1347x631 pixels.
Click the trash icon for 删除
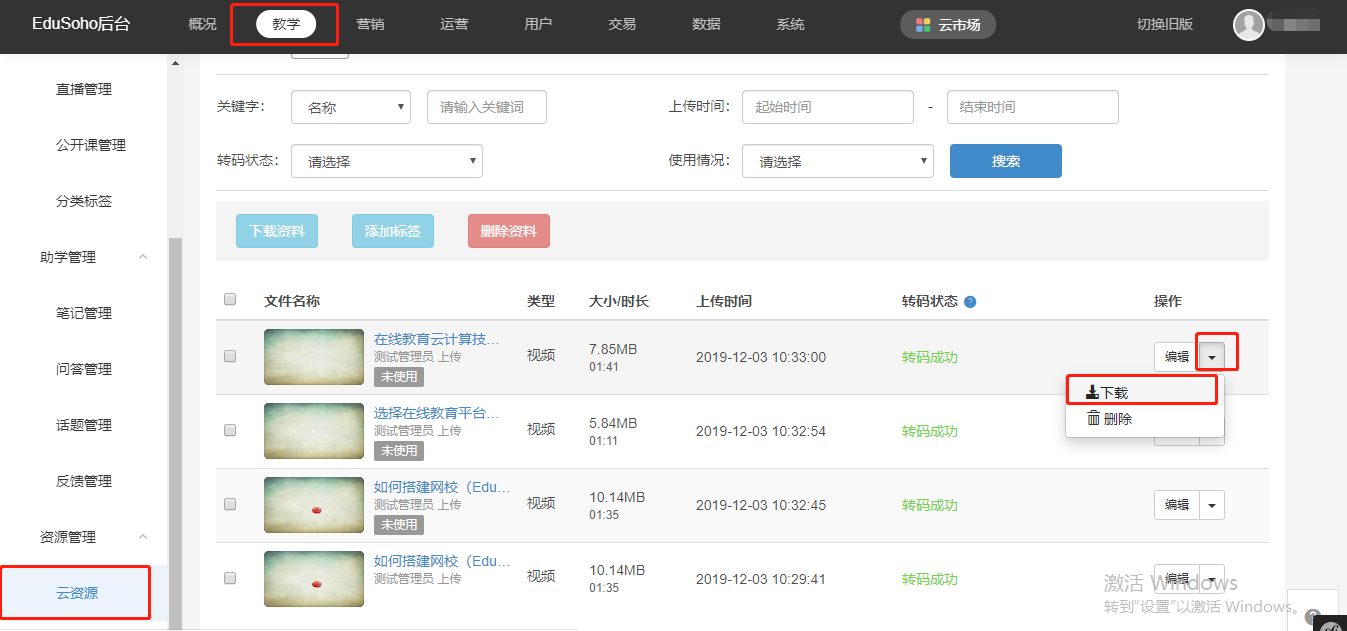[1093, 419]
